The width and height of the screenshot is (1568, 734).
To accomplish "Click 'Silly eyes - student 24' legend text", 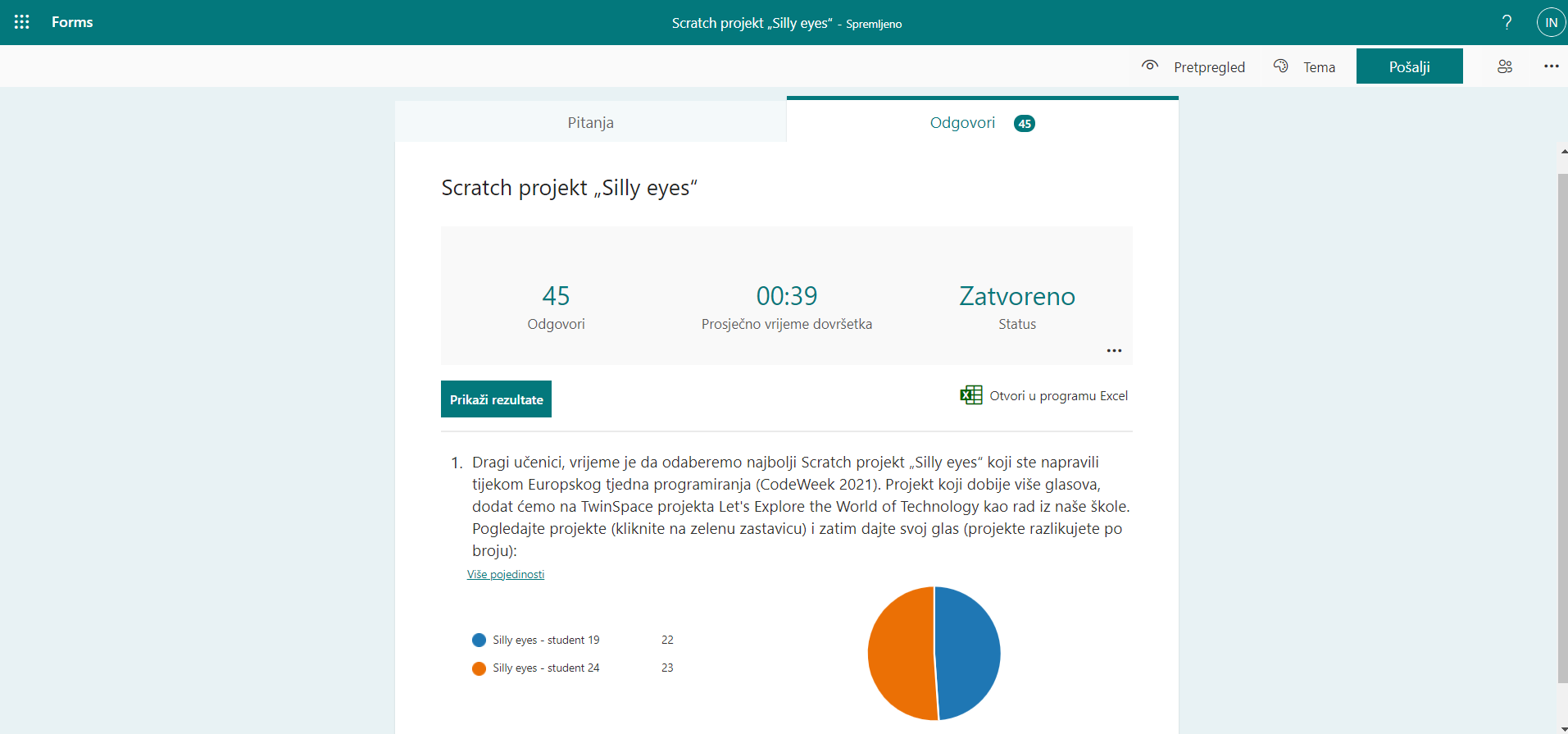I will tap(546, 668).
